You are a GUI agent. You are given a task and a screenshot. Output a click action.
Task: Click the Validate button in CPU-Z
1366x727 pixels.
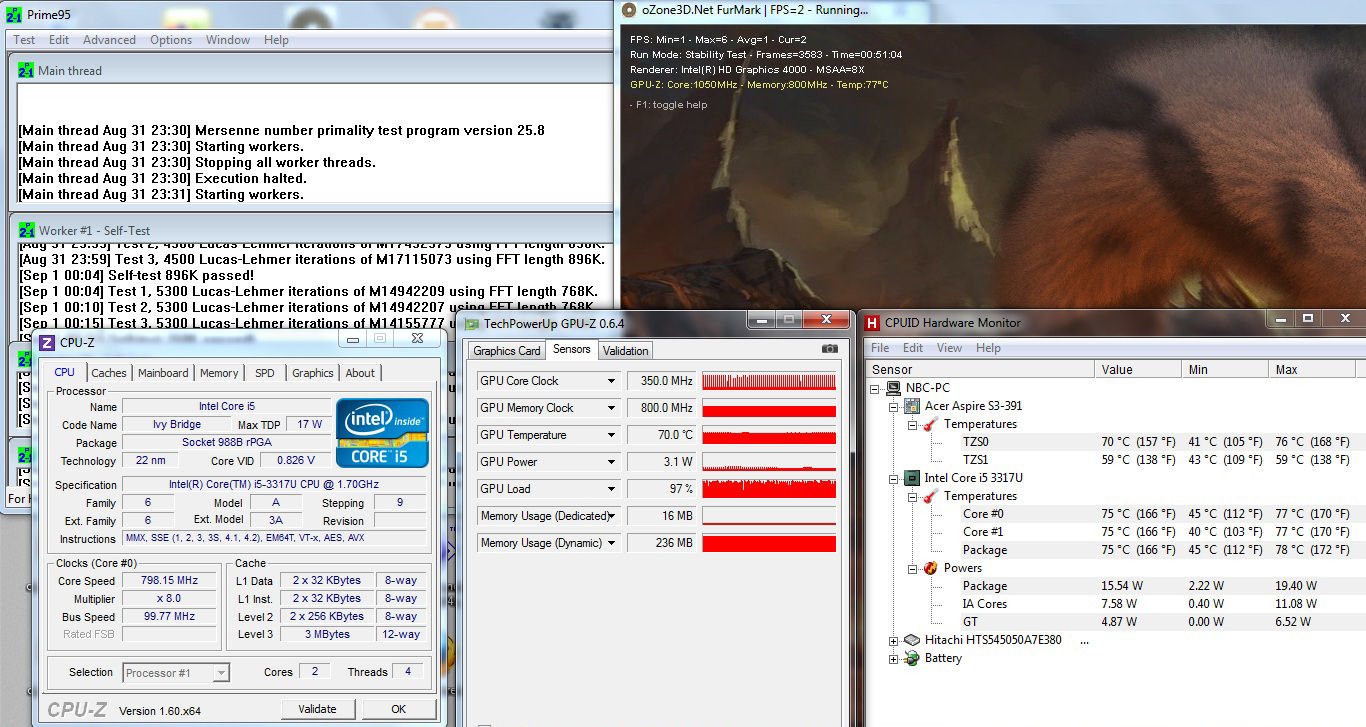(x=317, y=709)
